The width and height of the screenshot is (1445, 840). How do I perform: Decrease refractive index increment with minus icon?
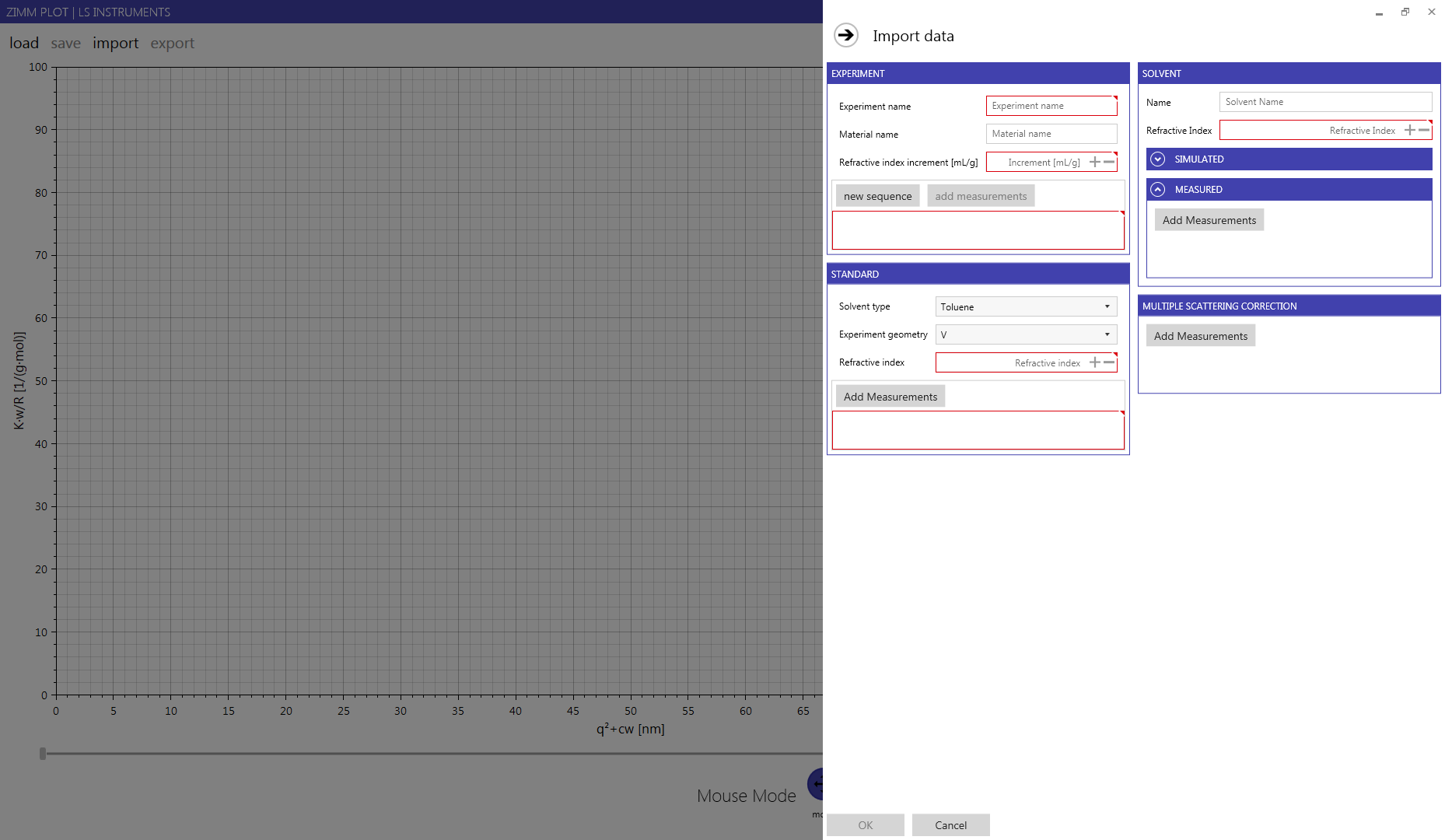click(x=1109, y=162)
